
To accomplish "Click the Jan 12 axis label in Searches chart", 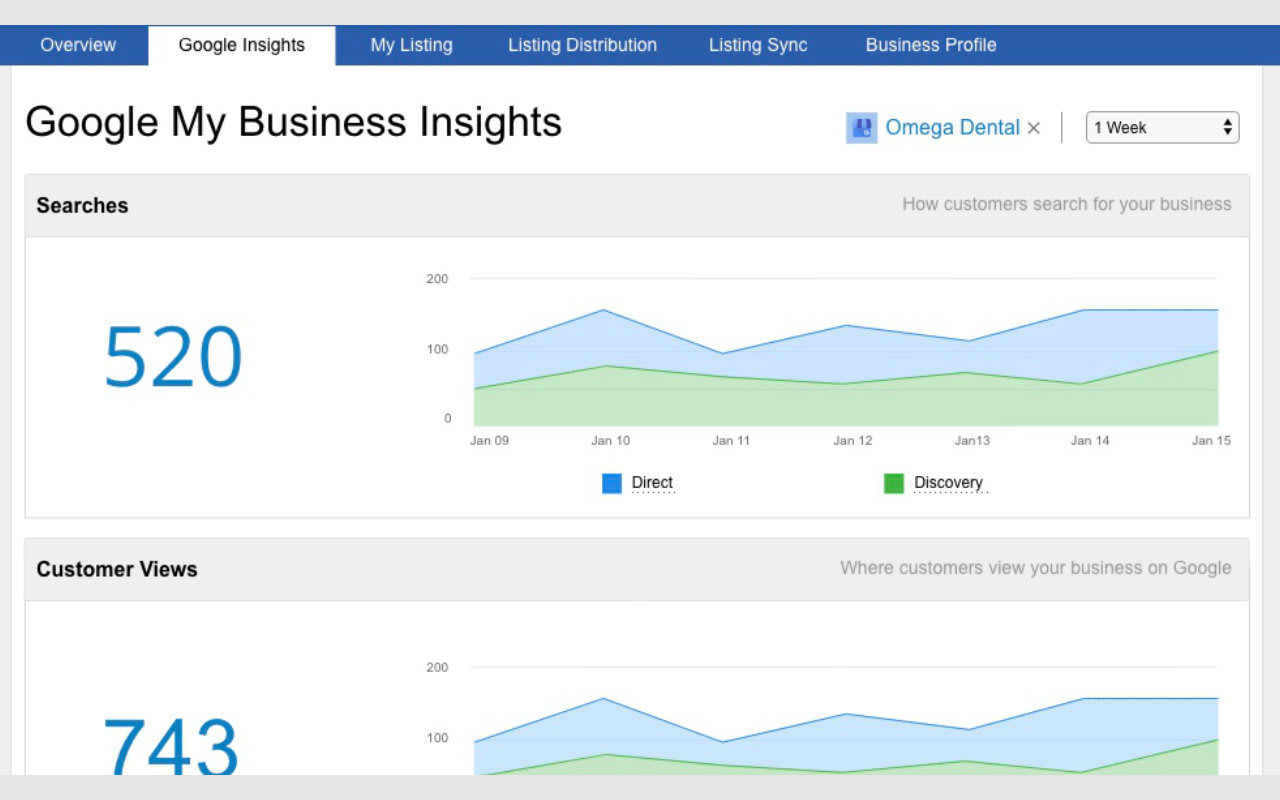I will click(x=853, y=440).
